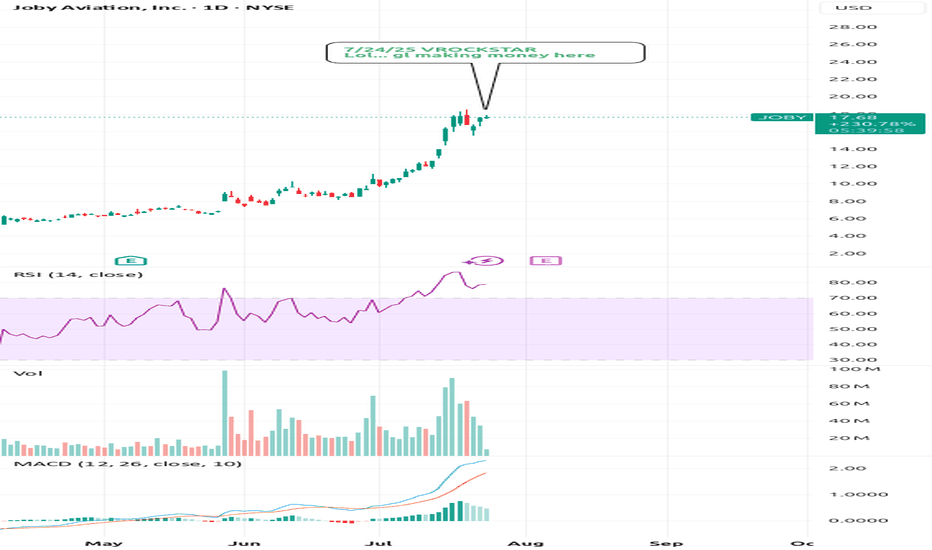Click the 20 M volume axis value

coord(850,438)
